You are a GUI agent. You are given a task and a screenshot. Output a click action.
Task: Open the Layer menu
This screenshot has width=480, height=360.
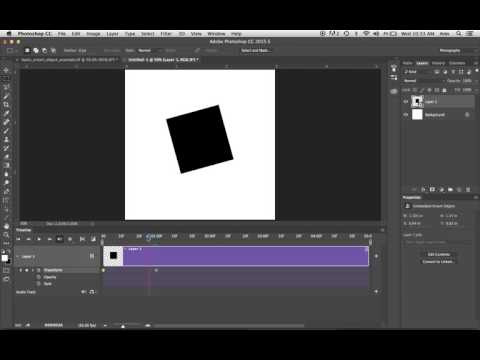[x=112, y=34]
